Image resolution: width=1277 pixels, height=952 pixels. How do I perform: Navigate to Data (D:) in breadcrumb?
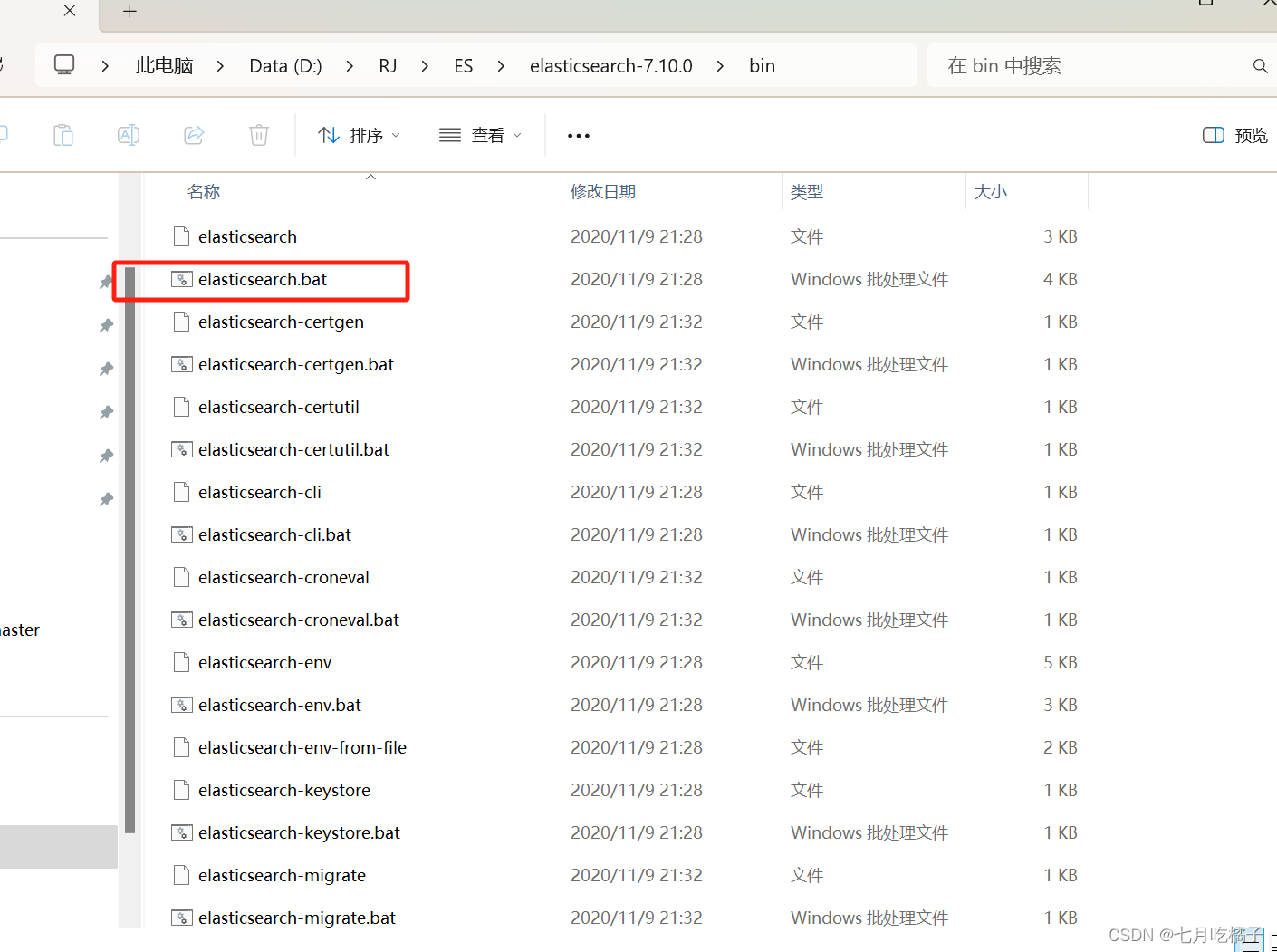286,66
